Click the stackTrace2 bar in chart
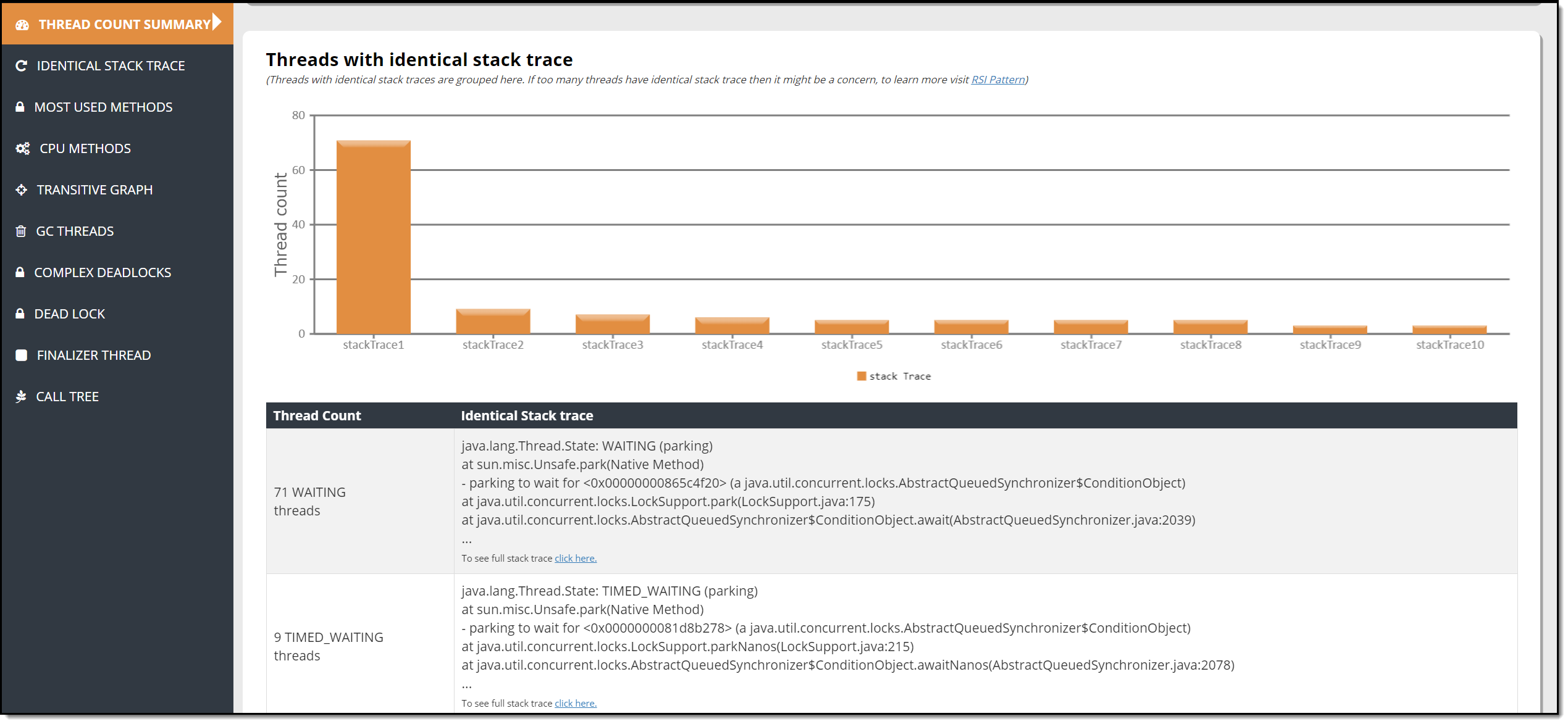This screenshot has height=724, width=1568. click(x=493, y=322)
